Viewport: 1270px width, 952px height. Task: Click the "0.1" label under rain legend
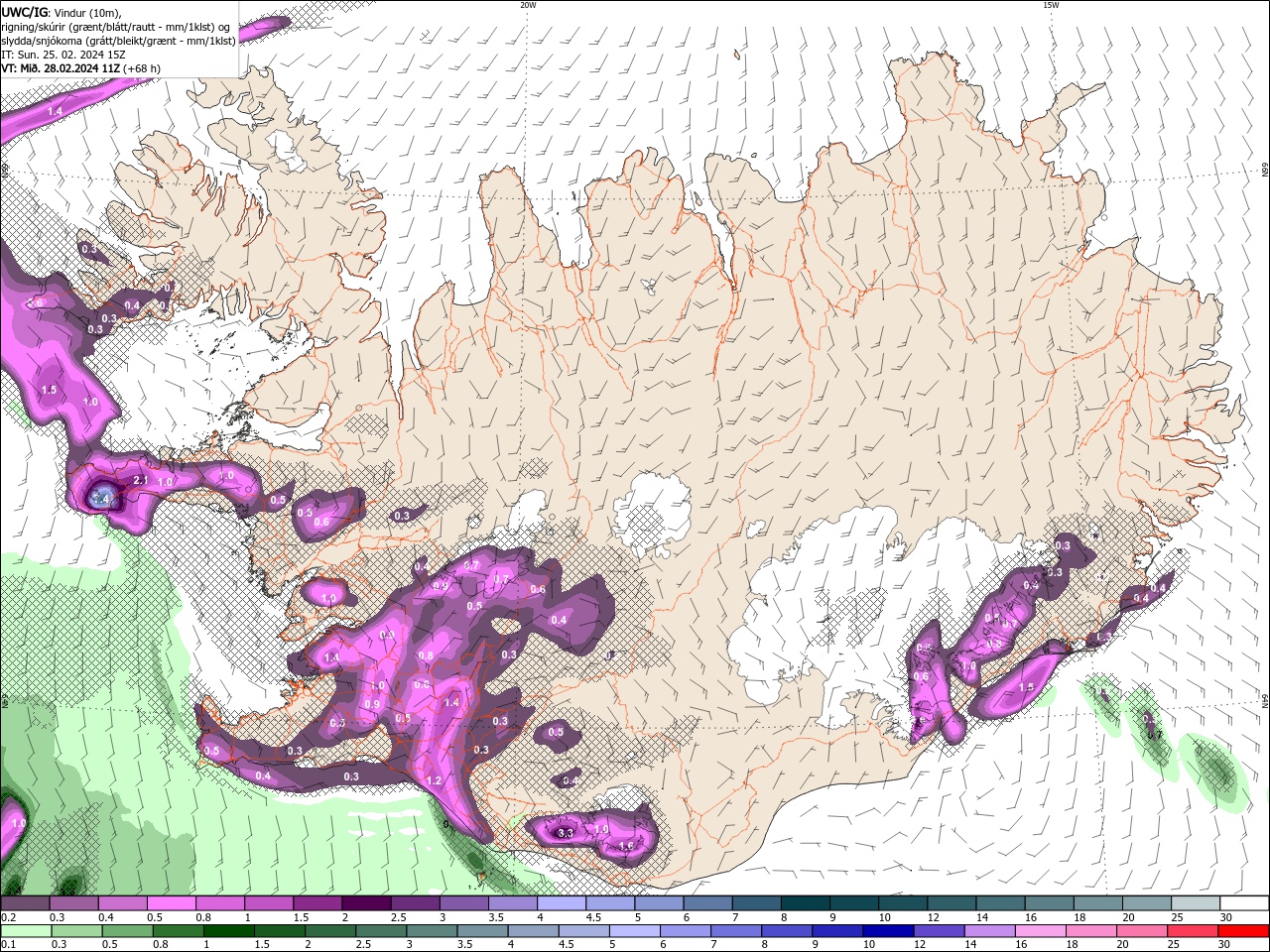(8, 945)
